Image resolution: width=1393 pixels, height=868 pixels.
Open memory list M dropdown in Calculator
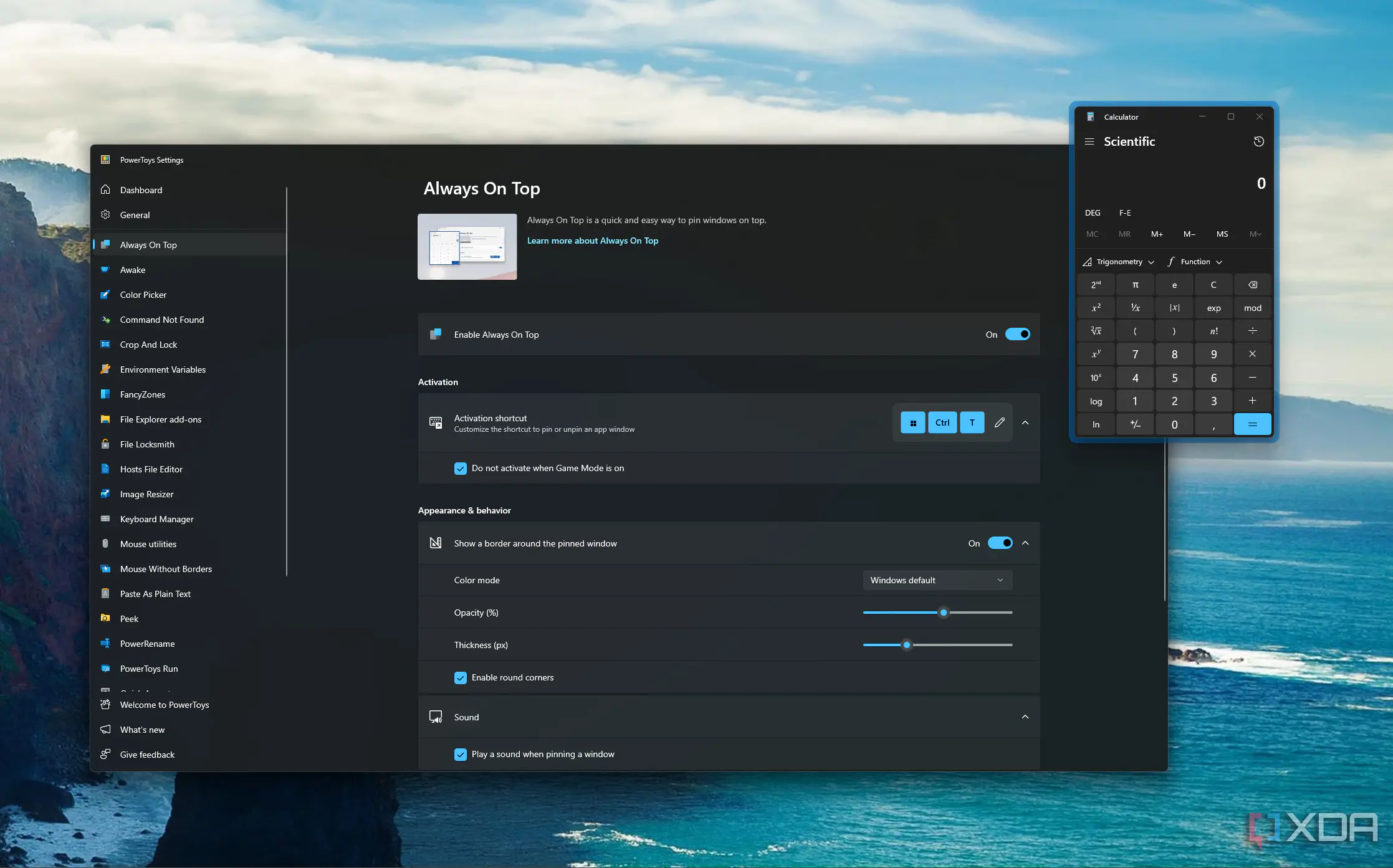(1255, 234)
